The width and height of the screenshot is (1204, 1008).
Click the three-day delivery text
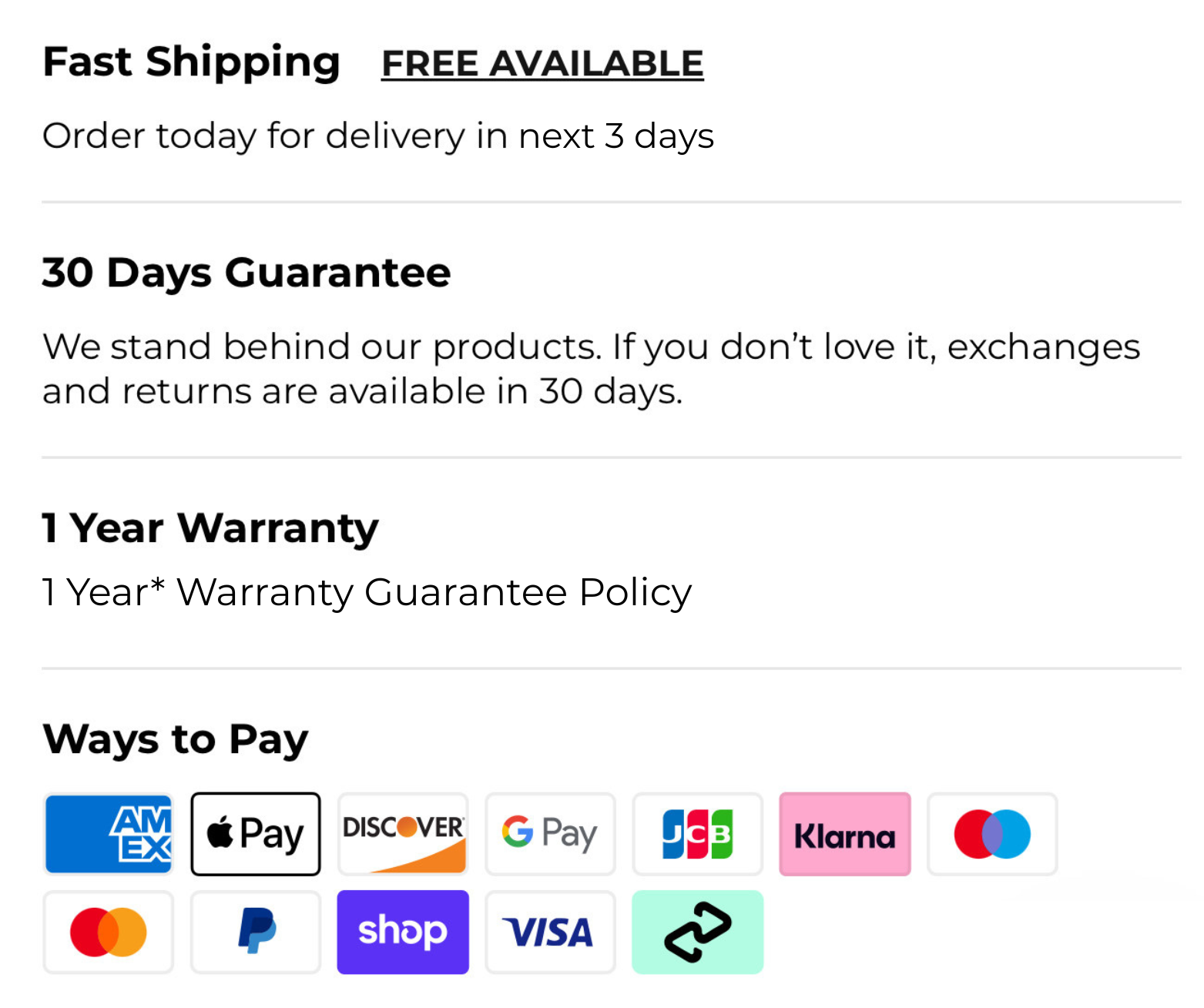pyautogui.click(x=377, y=136)
